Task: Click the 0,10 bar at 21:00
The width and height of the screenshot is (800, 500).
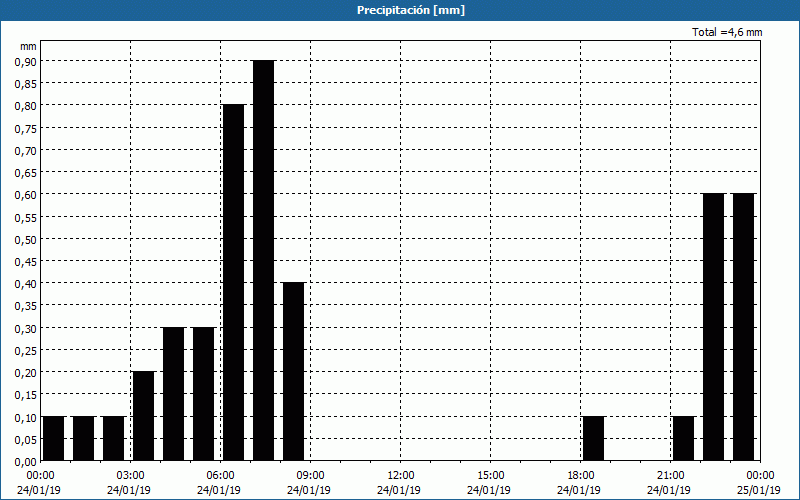Action: click(x=684, y=439)
